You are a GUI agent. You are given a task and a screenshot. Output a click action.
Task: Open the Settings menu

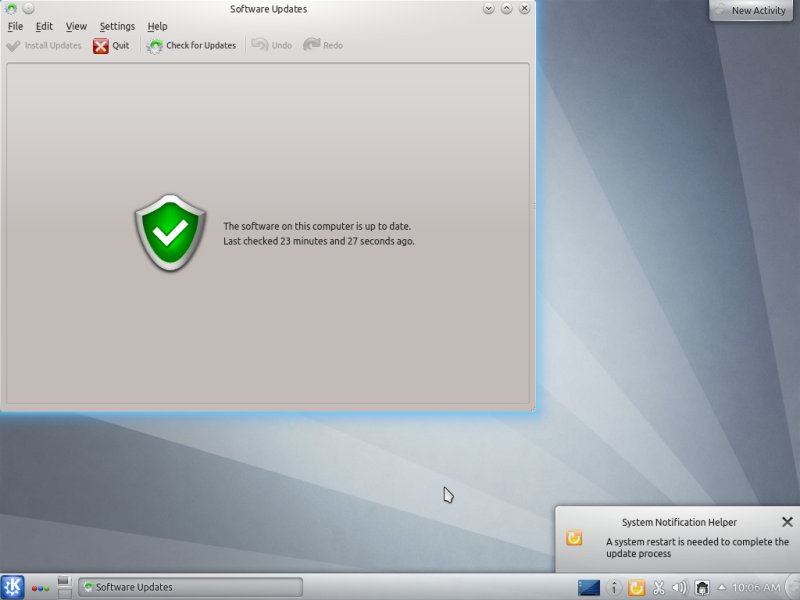(x=117, y=26)
